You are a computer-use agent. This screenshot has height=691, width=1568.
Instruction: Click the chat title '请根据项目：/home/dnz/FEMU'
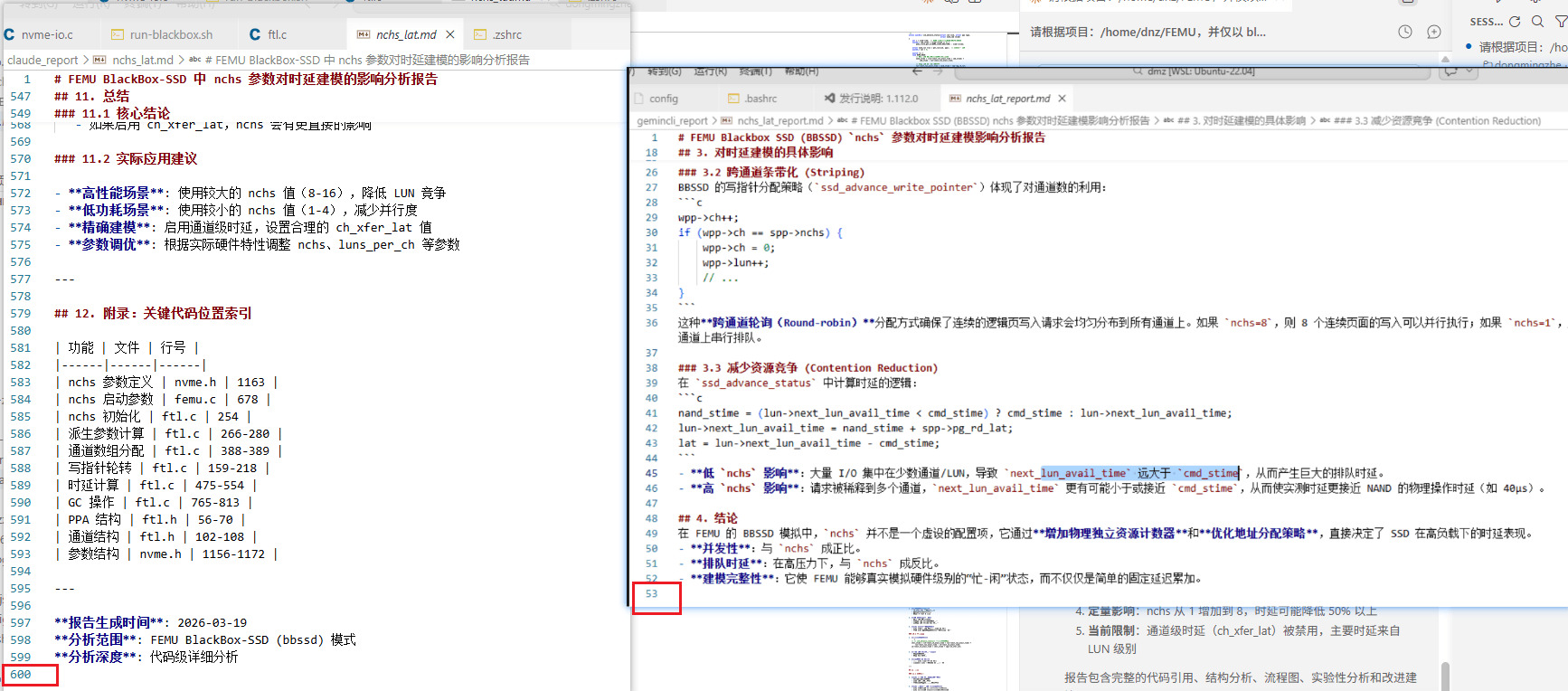[x=1148, y=32]
